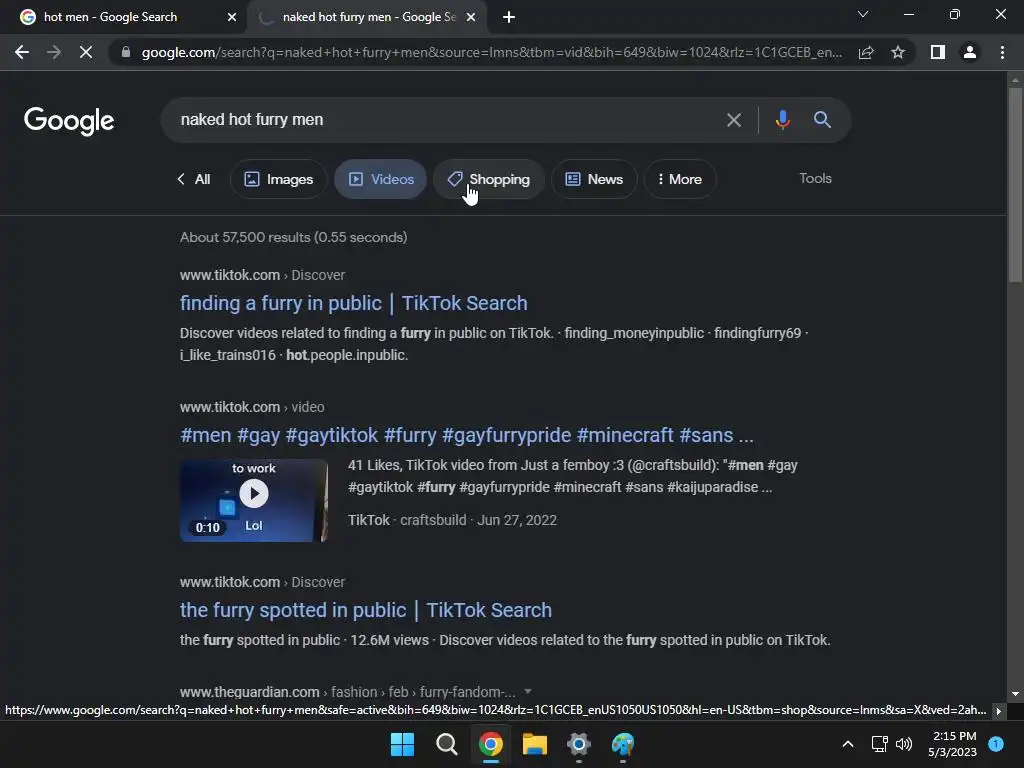Open Google home via logo
Viewport: 1024px width, 768px height.
click(69, 121)
